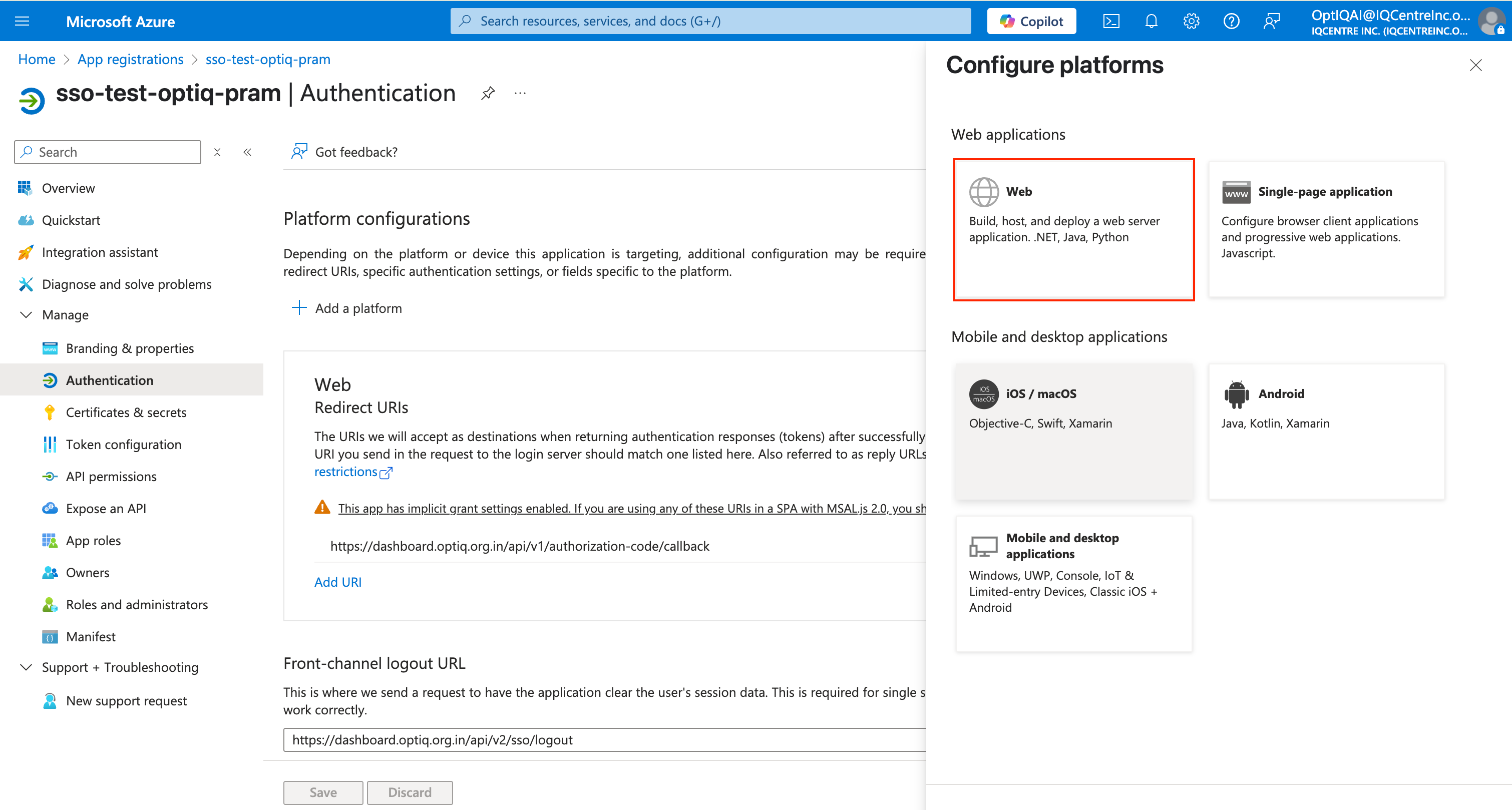
Task: Click the Add URI link
Action: (x=338, y=582)
